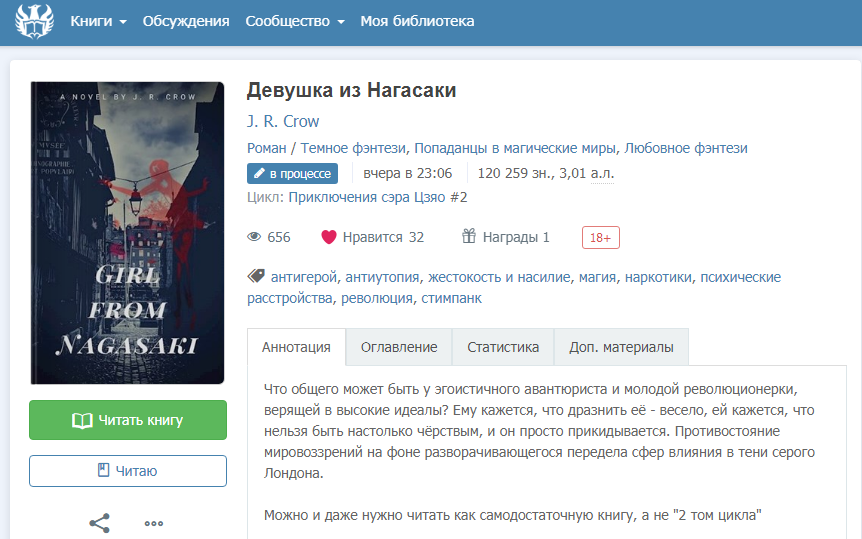
Task: Open the Обсуждения menu item
Action: [x=186, y=21]
